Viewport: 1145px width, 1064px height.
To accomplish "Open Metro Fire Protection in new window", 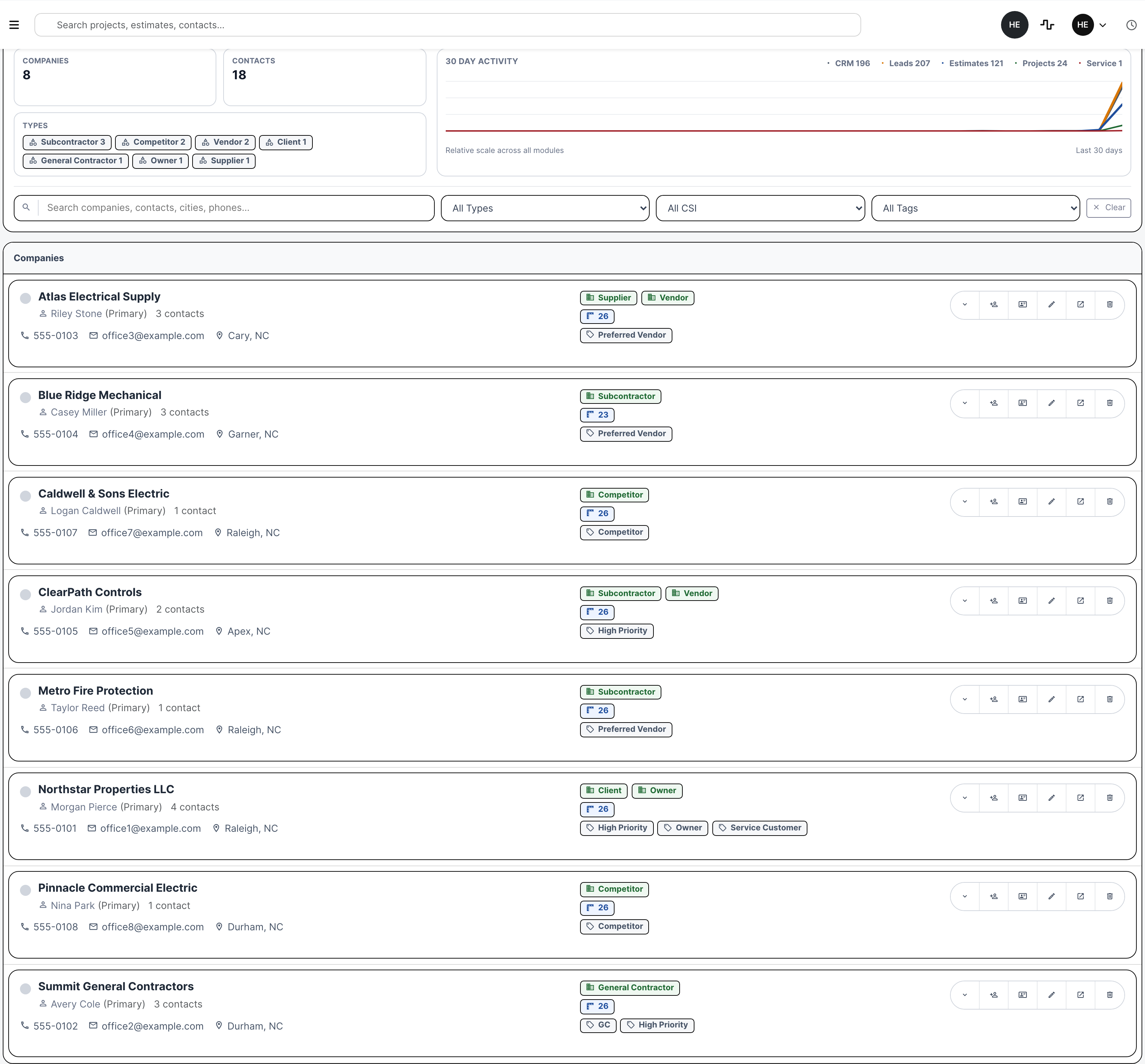I will click(1081, 699).
